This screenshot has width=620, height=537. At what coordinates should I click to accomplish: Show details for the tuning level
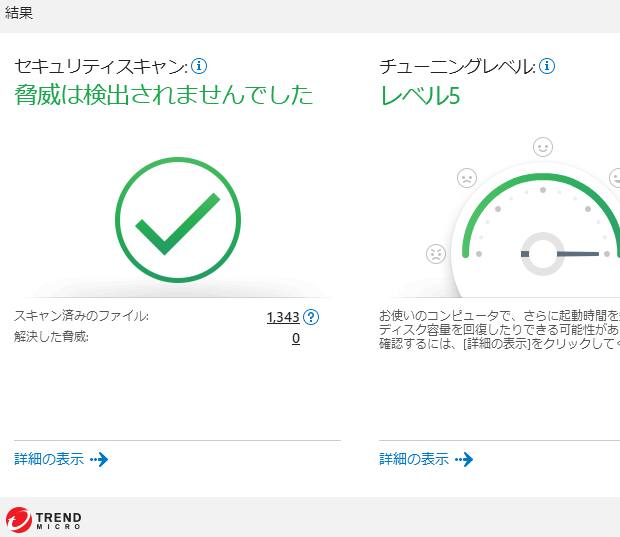[425, 460]
